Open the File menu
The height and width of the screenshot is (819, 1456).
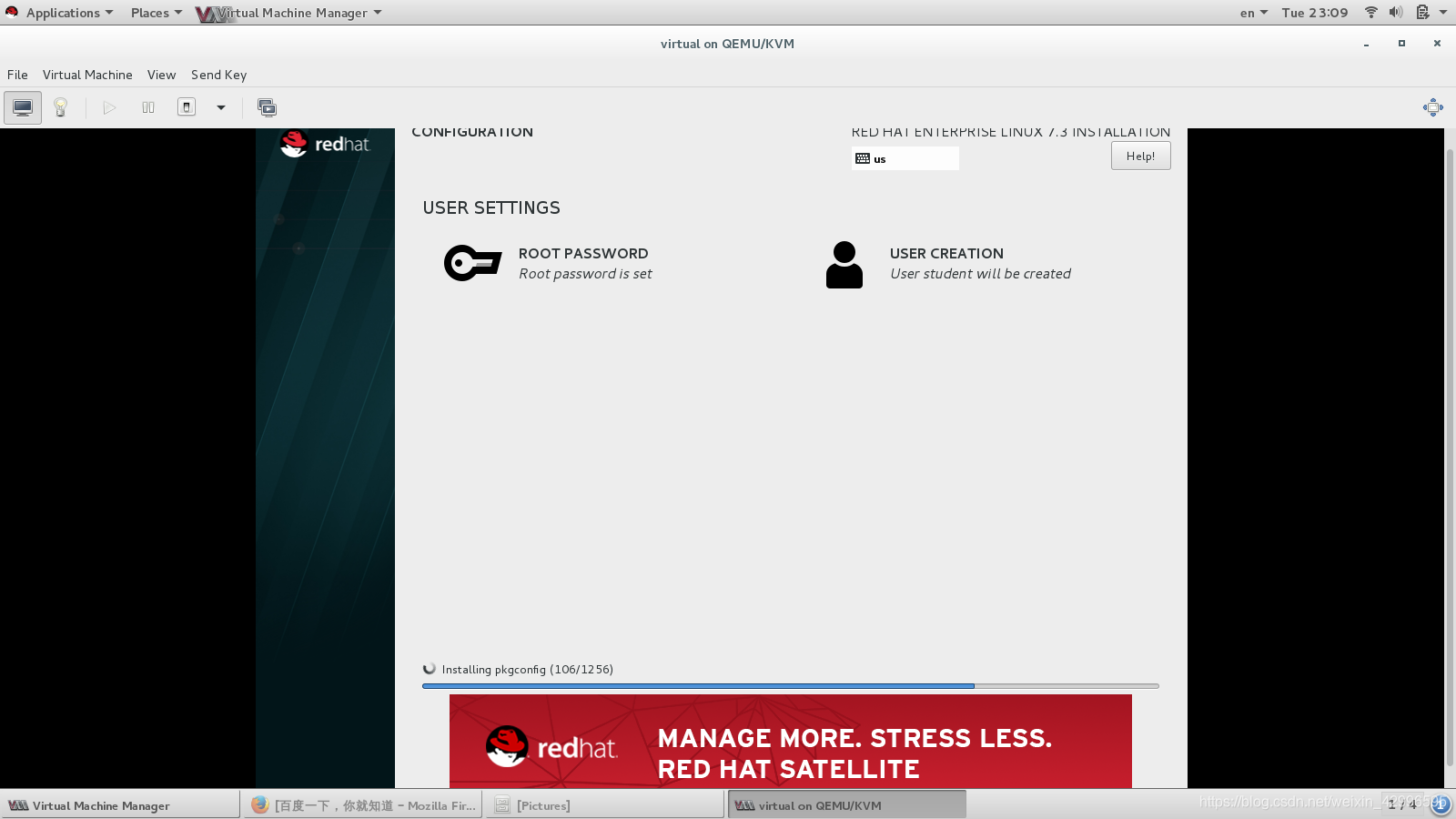coord(17,75)
